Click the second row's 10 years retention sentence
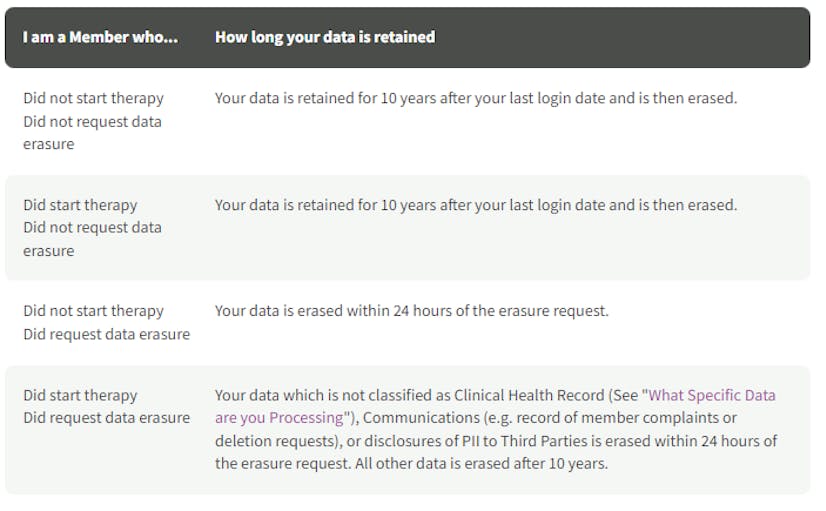This screenshot has width=826, height=511. (x=476, y=205)
